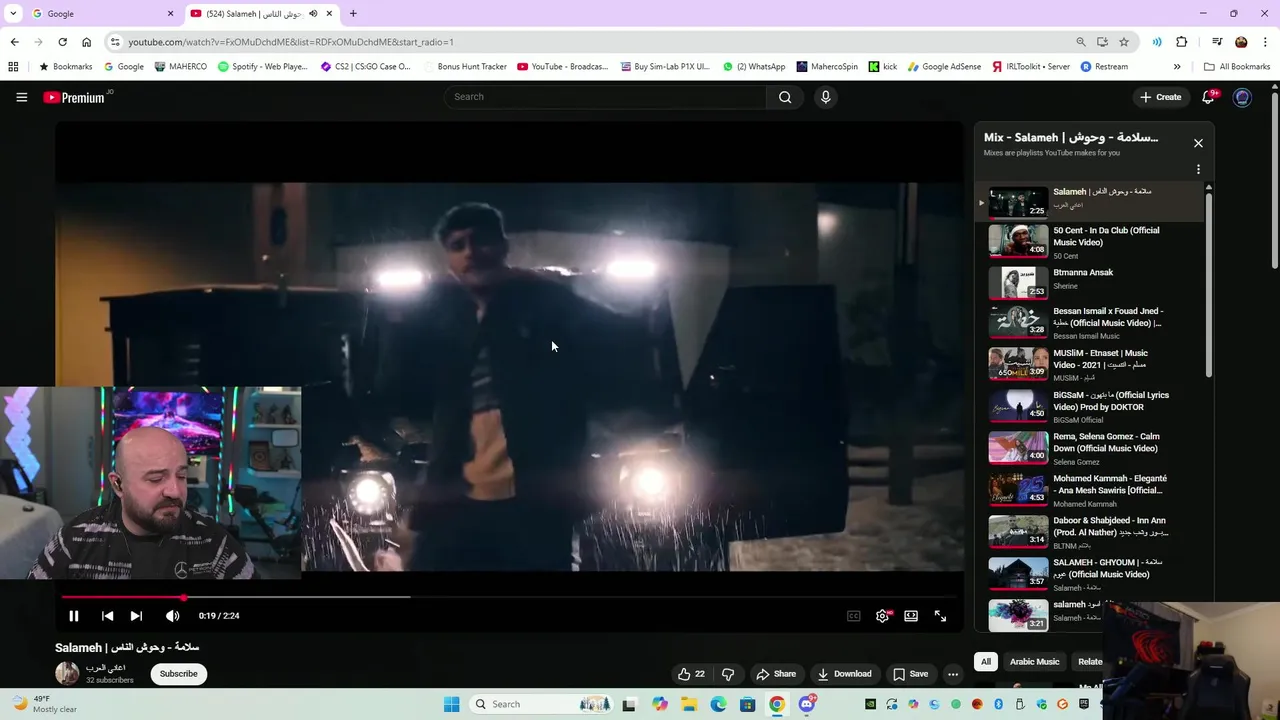Switch player to theater mode
The height and width of the screenshot is (720, 1280).
[911, 616]
